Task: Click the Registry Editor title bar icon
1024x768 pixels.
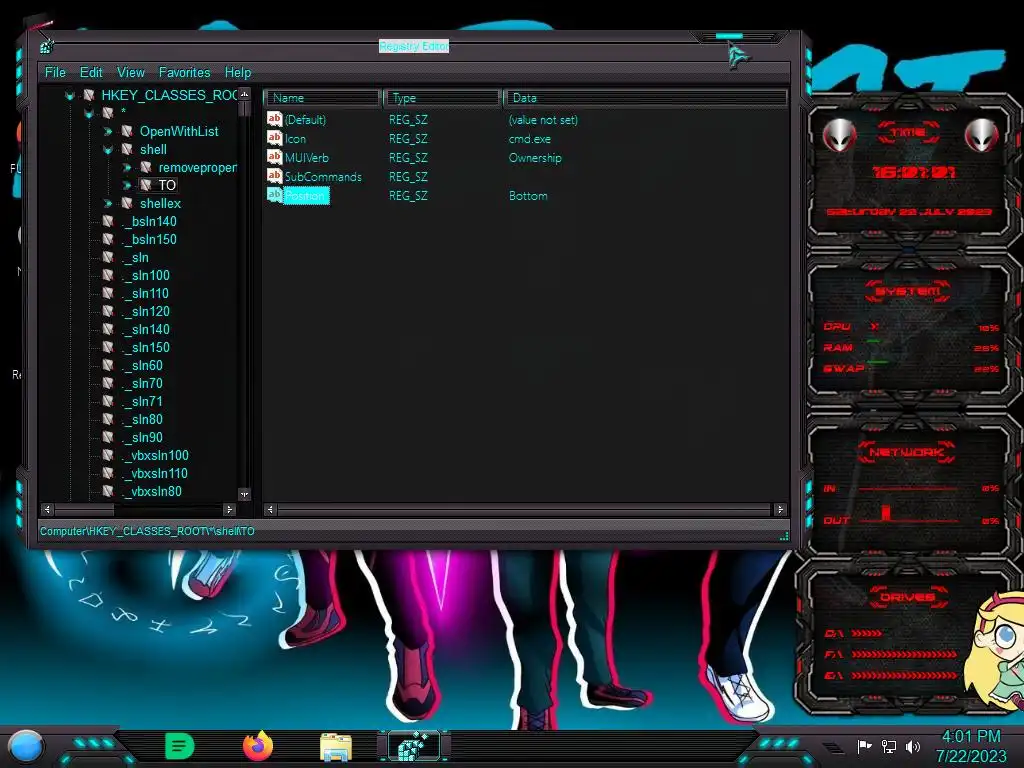Action: [x=46, y=46]
